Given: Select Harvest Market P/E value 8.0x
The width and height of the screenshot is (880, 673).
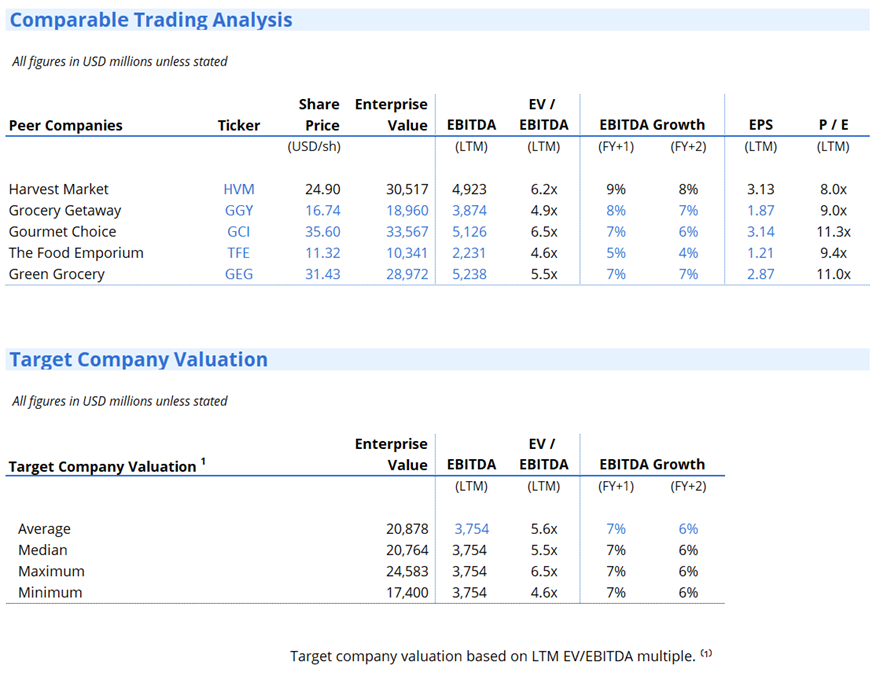Looking at the screenshot, I should point(833,189).
